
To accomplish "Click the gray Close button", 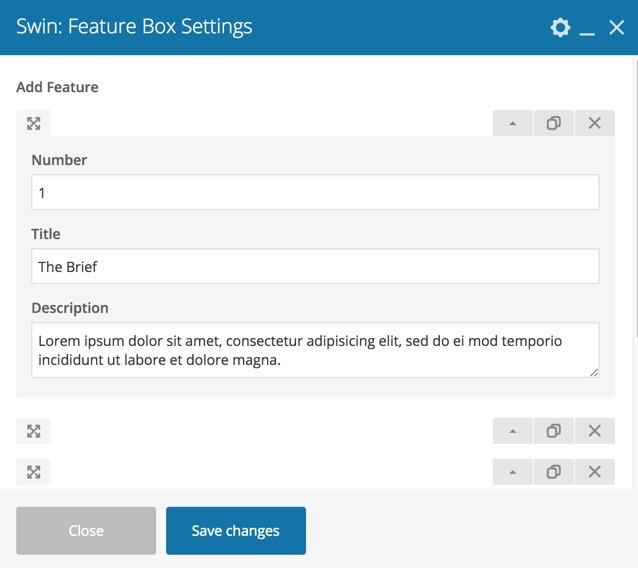I will click(x=86, y=531).
